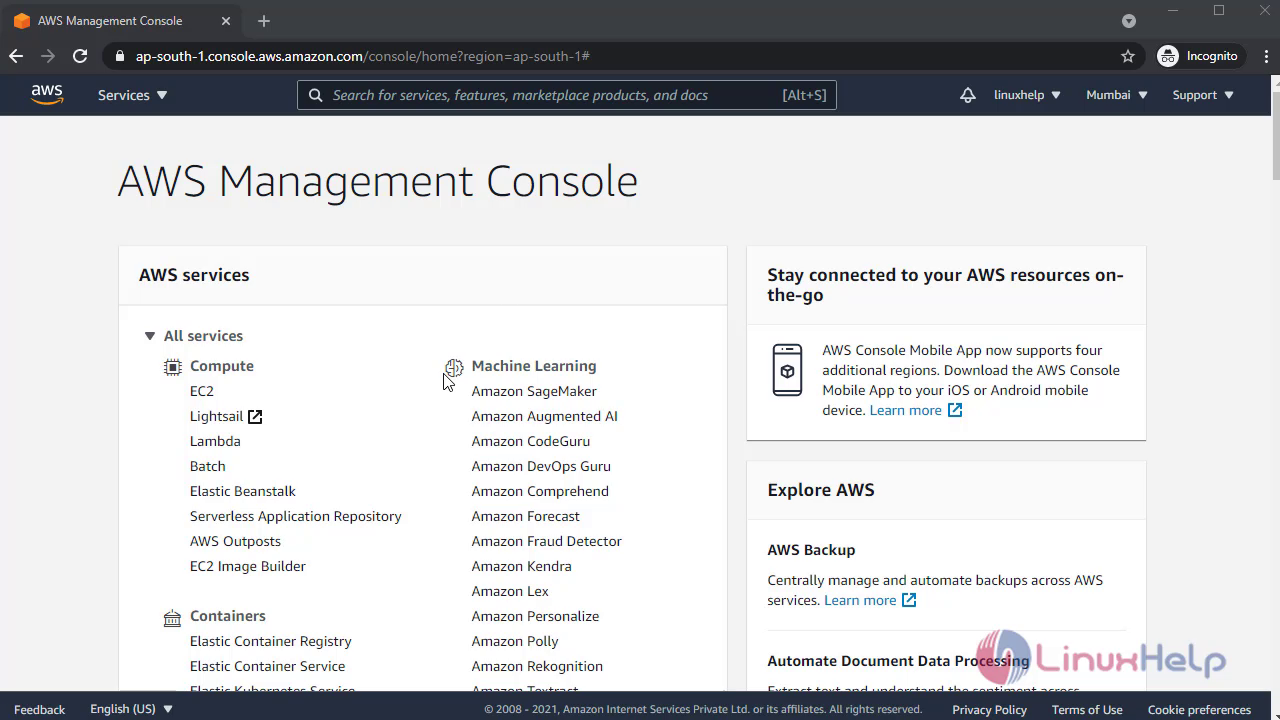Open tab search dropdown in title bar
This screenshot has width=1280, height=720.
click(1129, 21)
